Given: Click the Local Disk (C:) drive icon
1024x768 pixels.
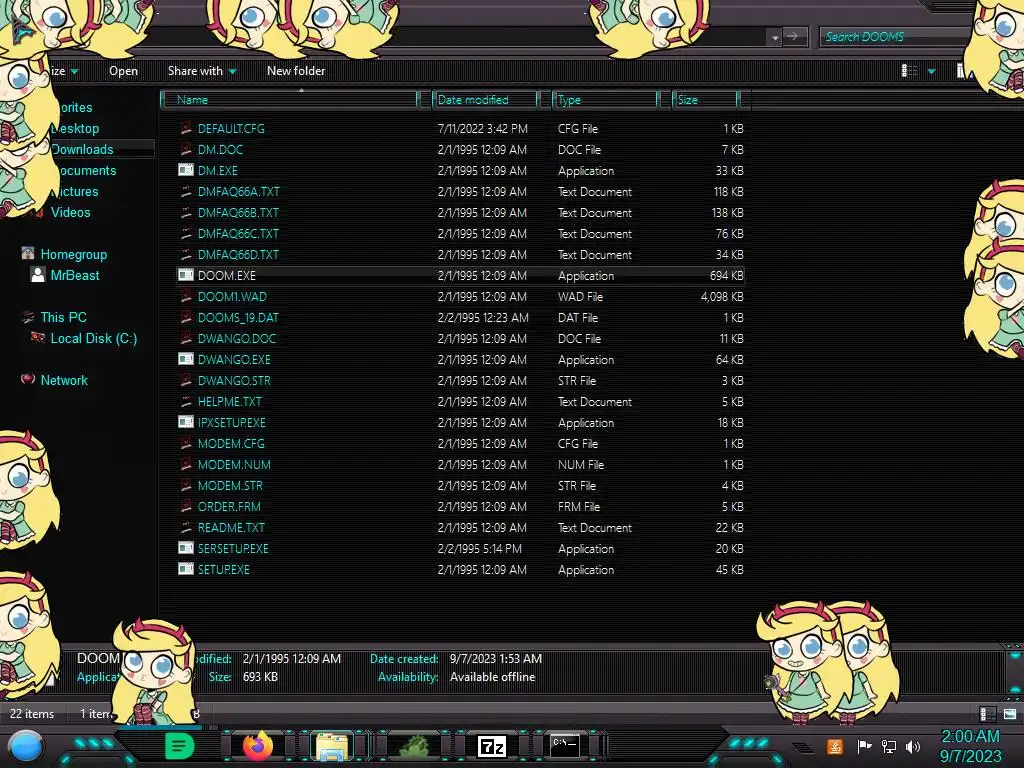Looking at the screenshot, I should pyautogui.click(x=38, y=338).
